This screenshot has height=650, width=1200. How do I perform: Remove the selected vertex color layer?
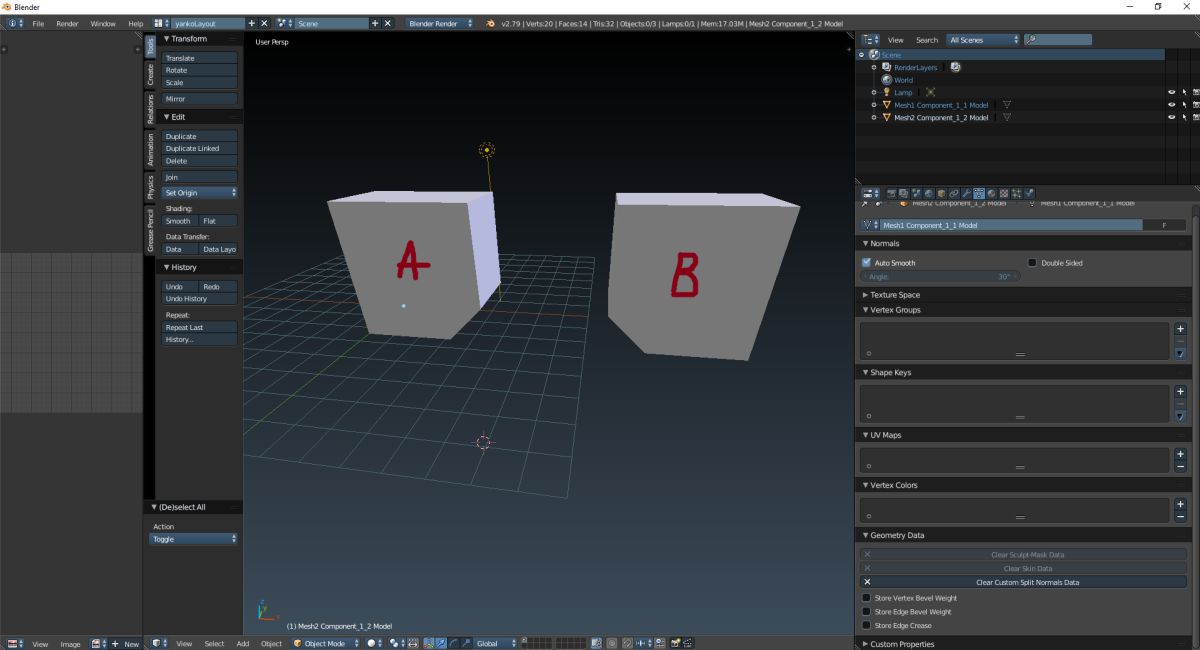pyautogui.click(x=1180, y=517)
